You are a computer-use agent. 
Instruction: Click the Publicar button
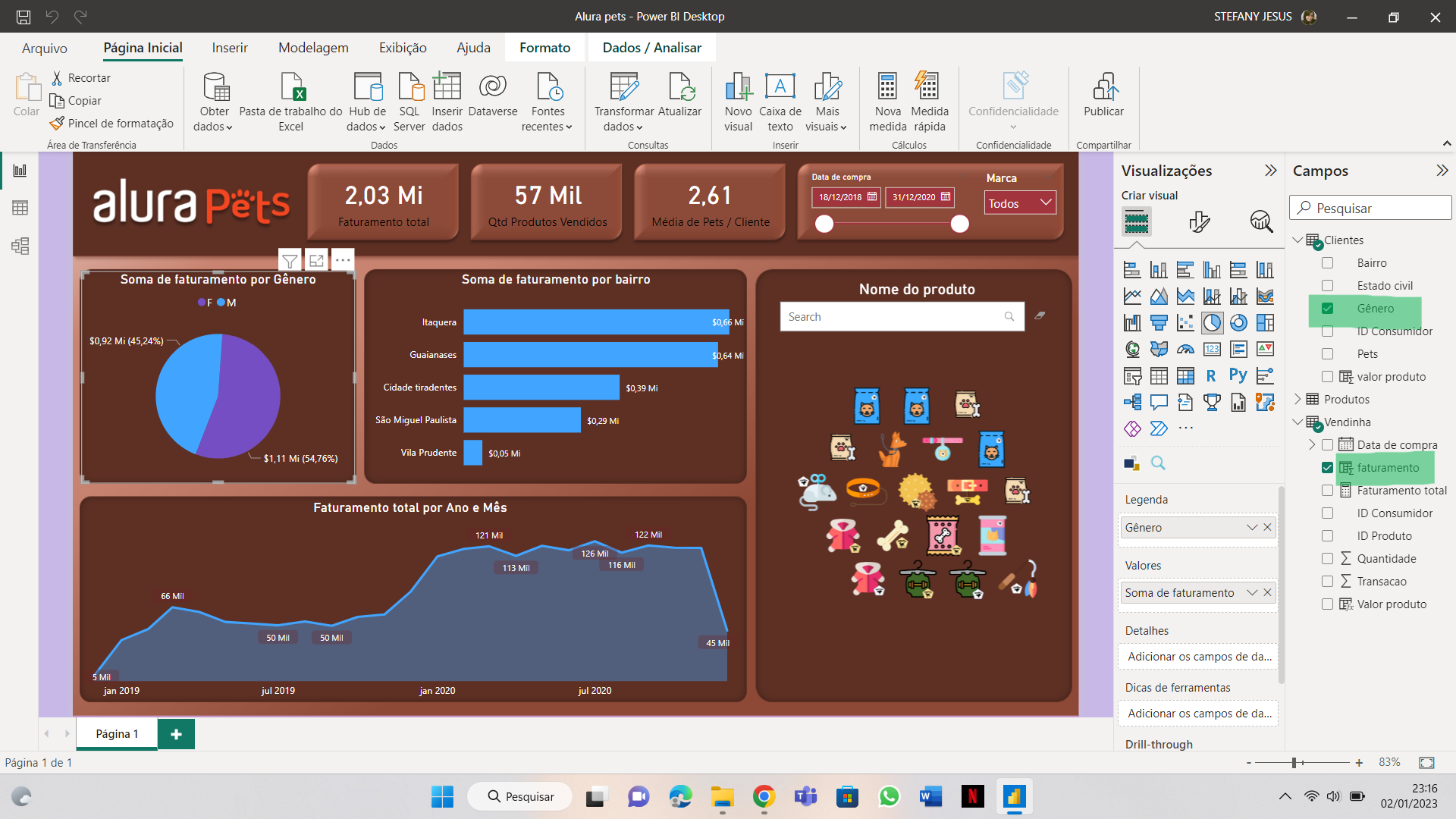click(1103, 95)
